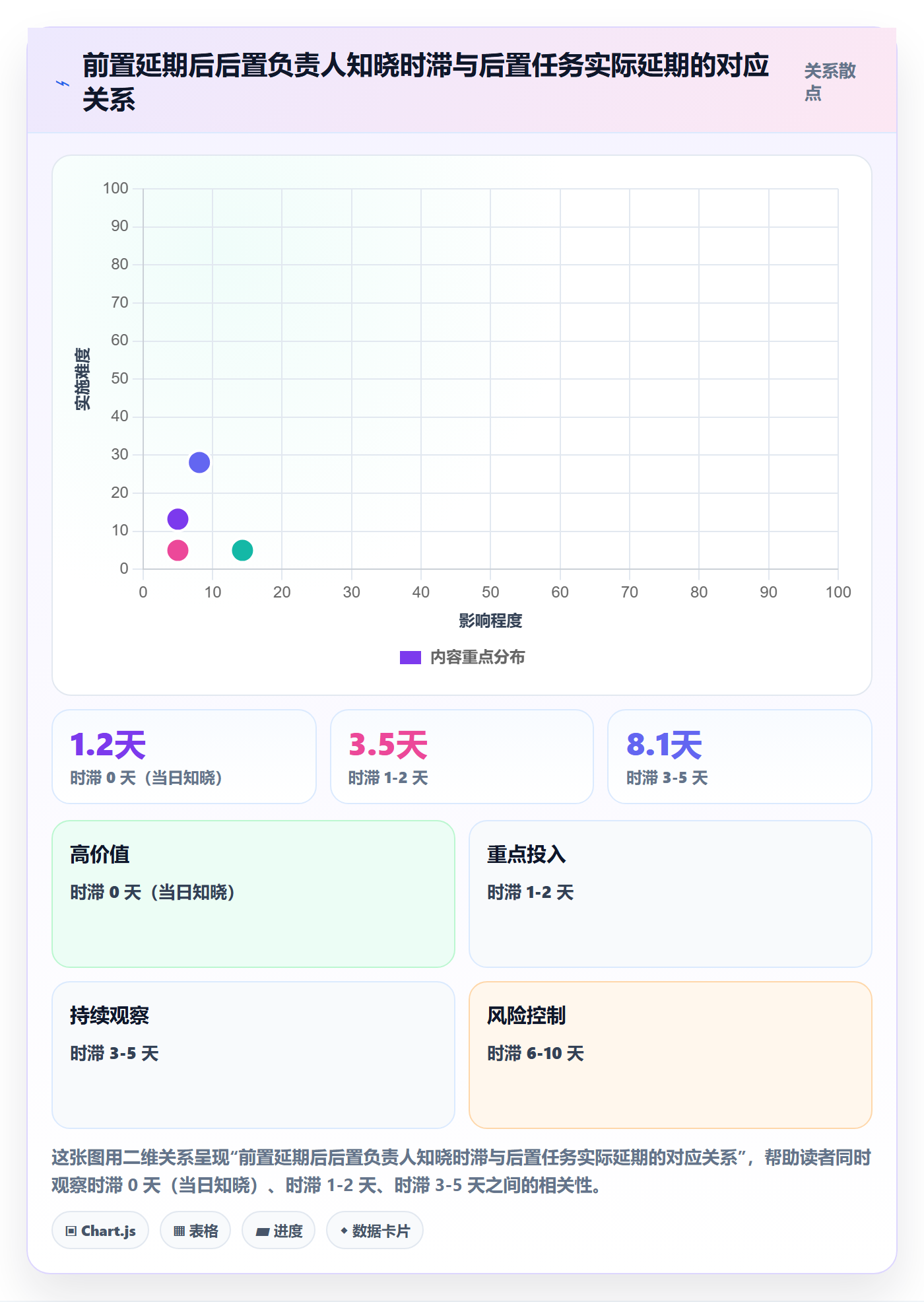The width and height of the screenshot is (924, 1302).
Task: Click 时滞 1-2 天 under 3.5天
Action: [388, 778]
